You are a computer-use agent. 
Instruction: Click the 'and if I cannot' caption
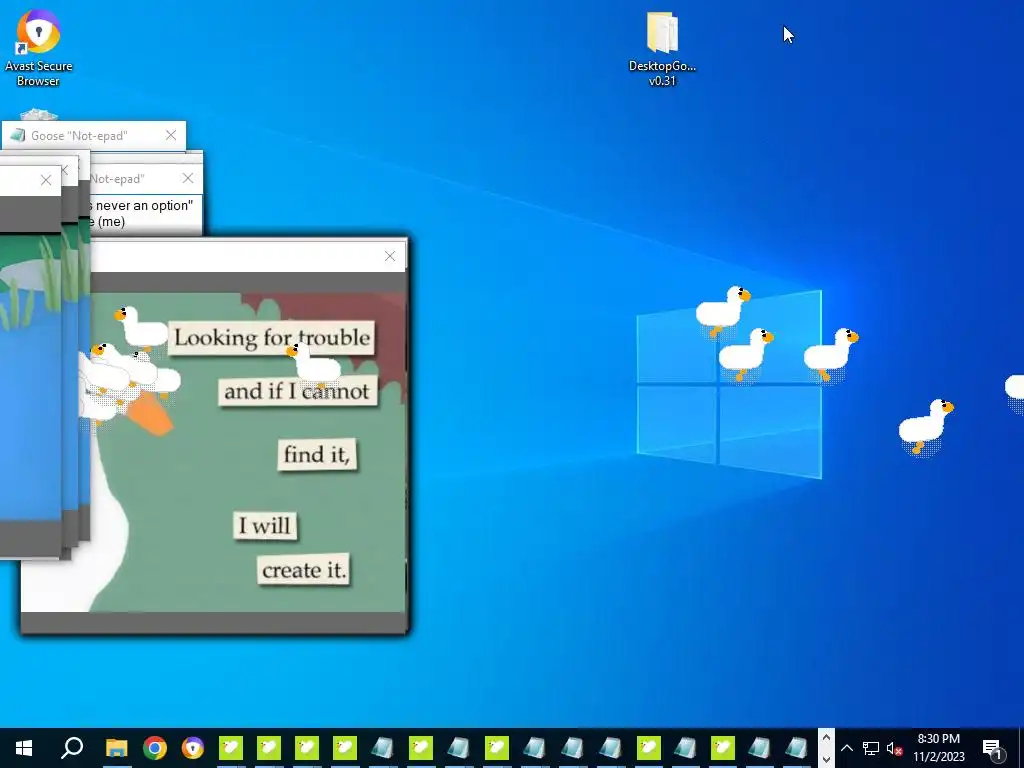point(297,391)
